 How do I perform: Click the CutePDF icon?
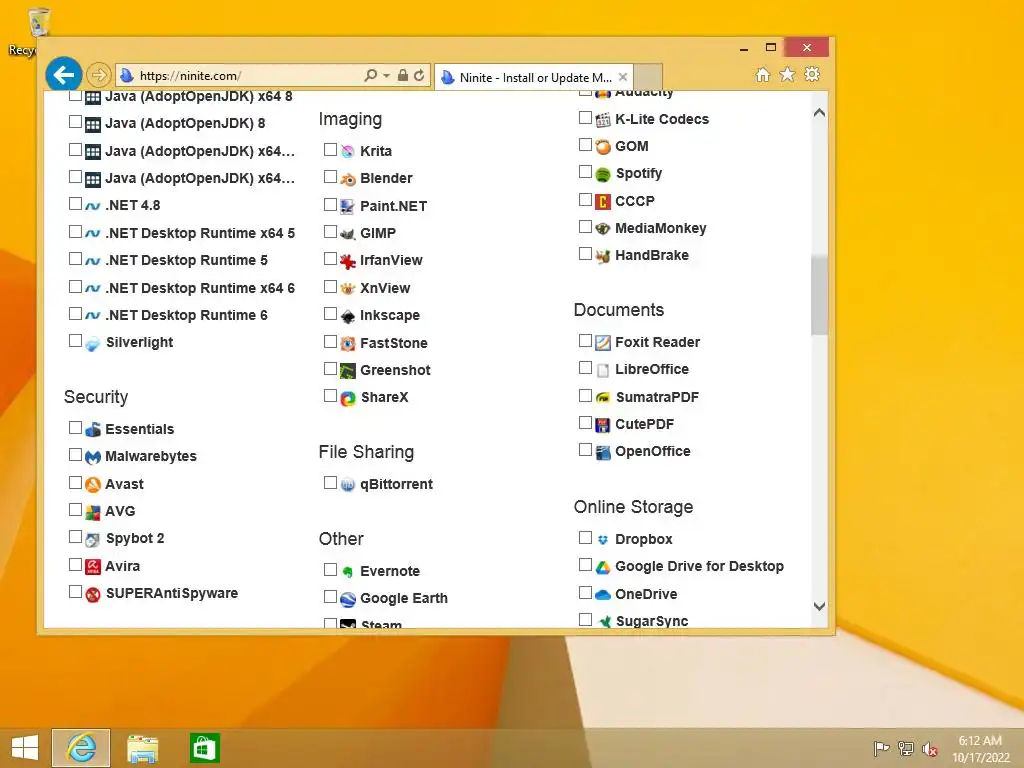click(603, 424)
